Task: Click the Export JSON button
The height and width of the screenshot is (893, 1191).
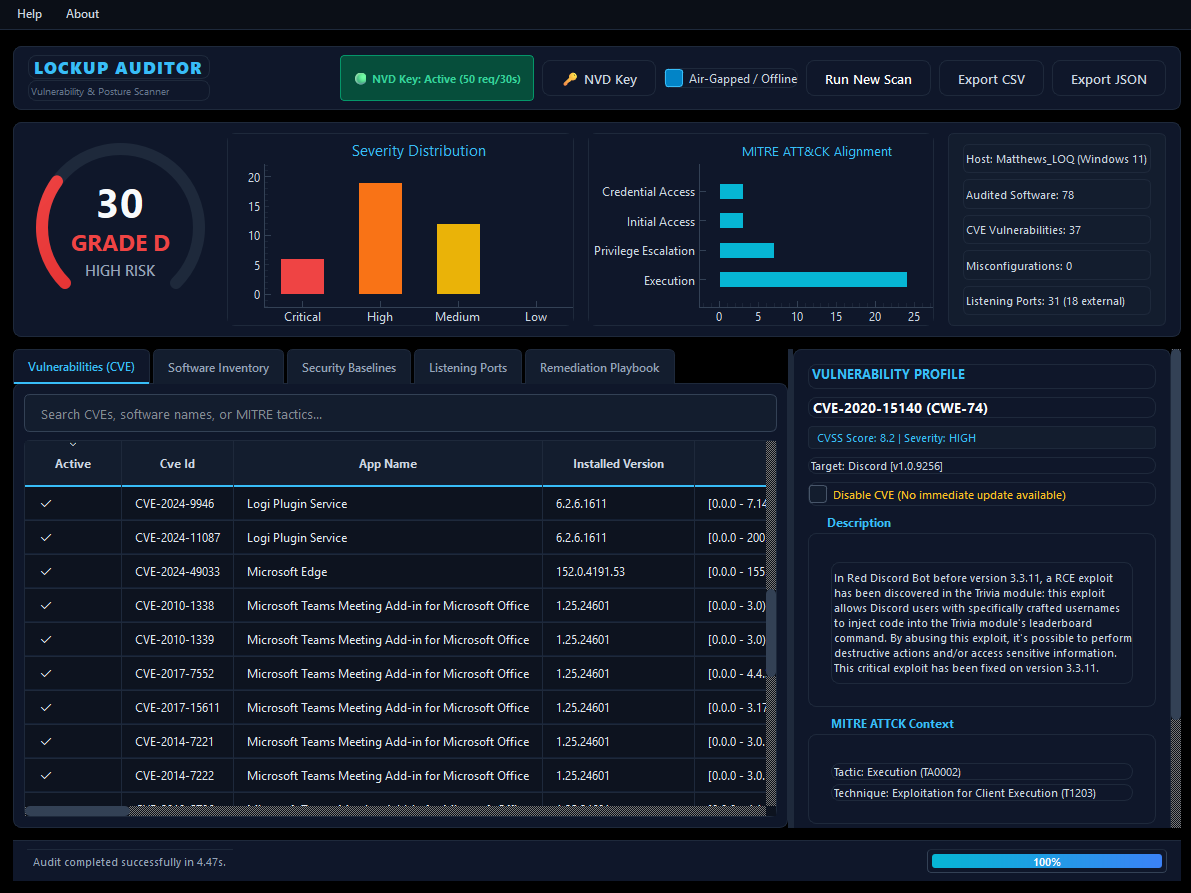Action: tap(1109, 79)
